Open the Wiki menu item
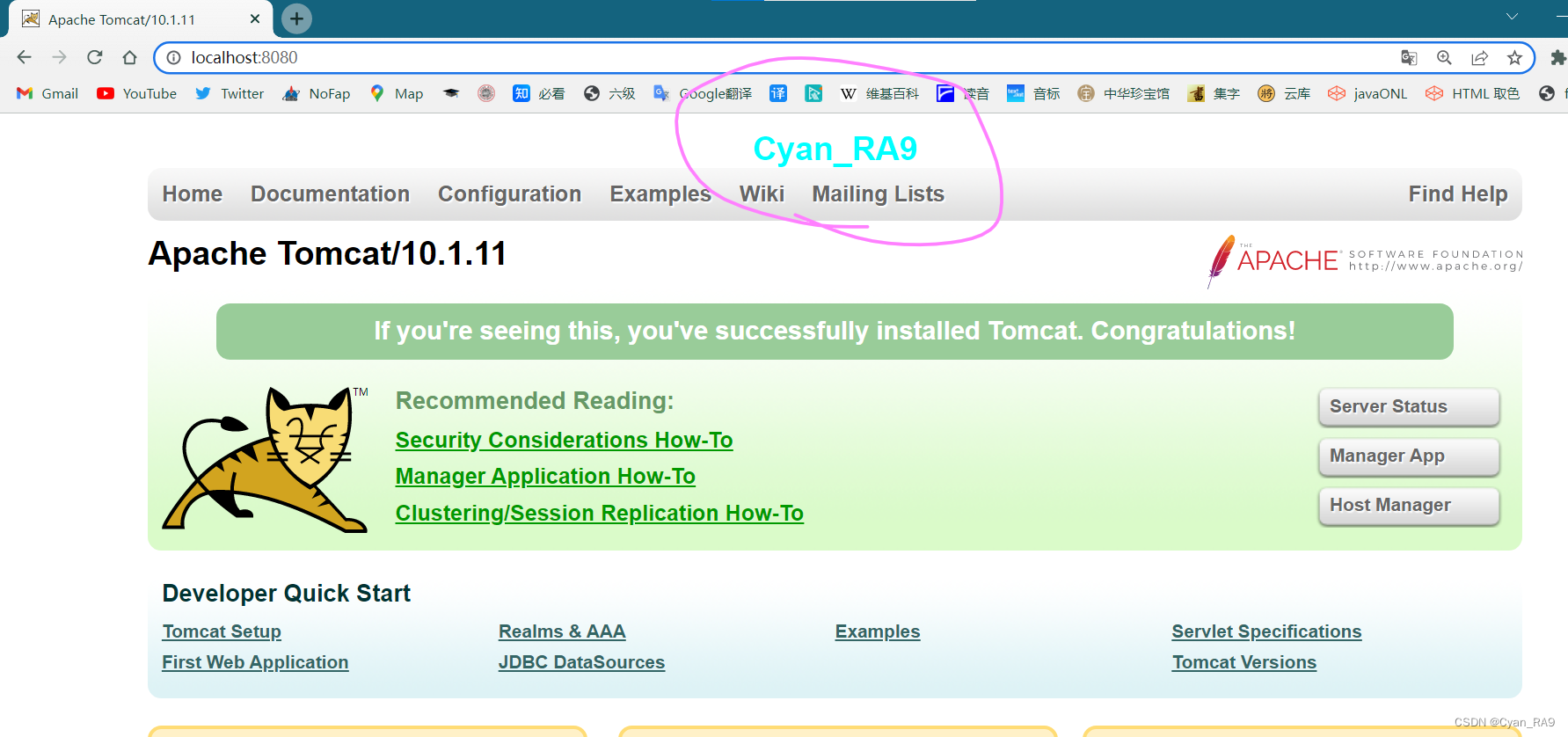This screenshot has height=737, width=1568. [x=762, y=194]
